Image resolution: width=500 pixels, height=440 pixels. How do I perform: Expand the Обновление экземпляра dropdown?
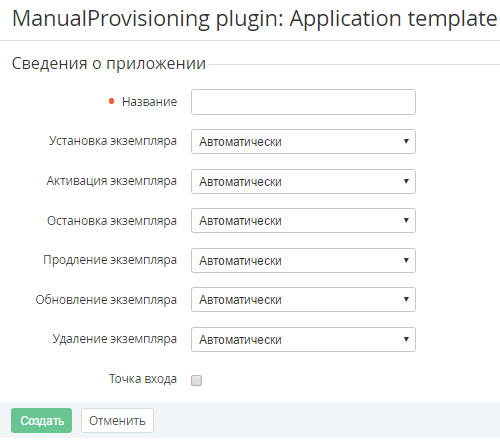pyautogui.click(x=303, y=300)
